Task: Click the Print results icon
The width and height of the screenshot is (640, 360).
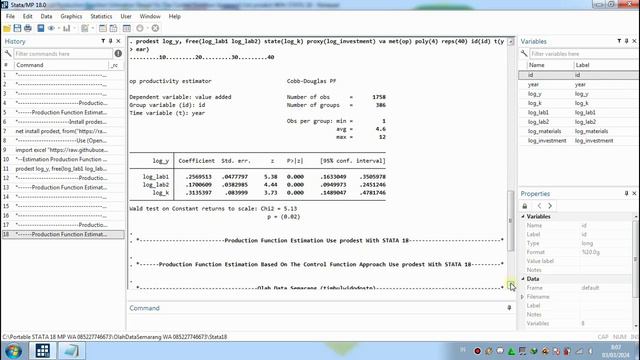Action: (28, 28)
